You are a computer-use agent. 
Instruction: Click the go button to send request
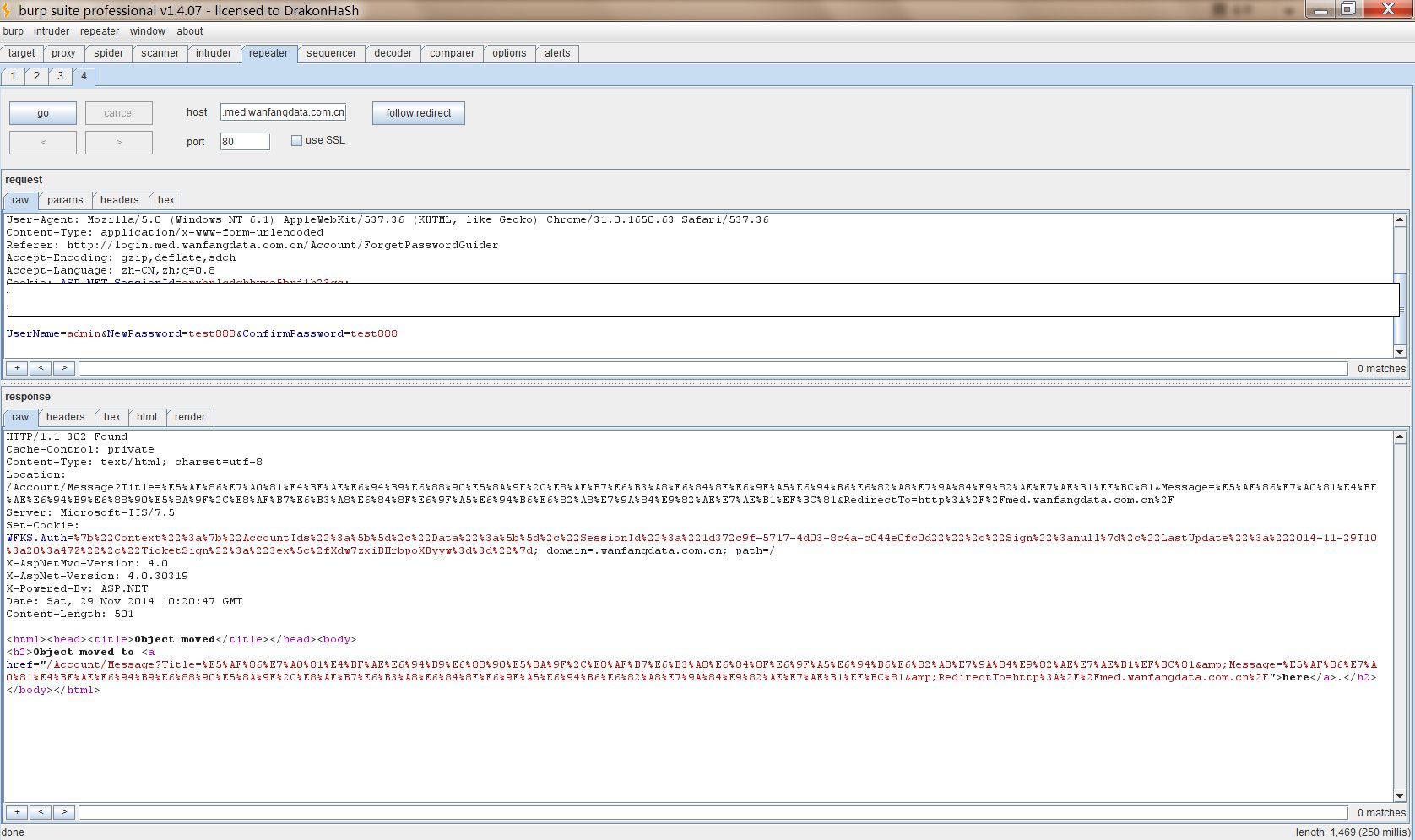pyautogui.click(x=43, y=113)
